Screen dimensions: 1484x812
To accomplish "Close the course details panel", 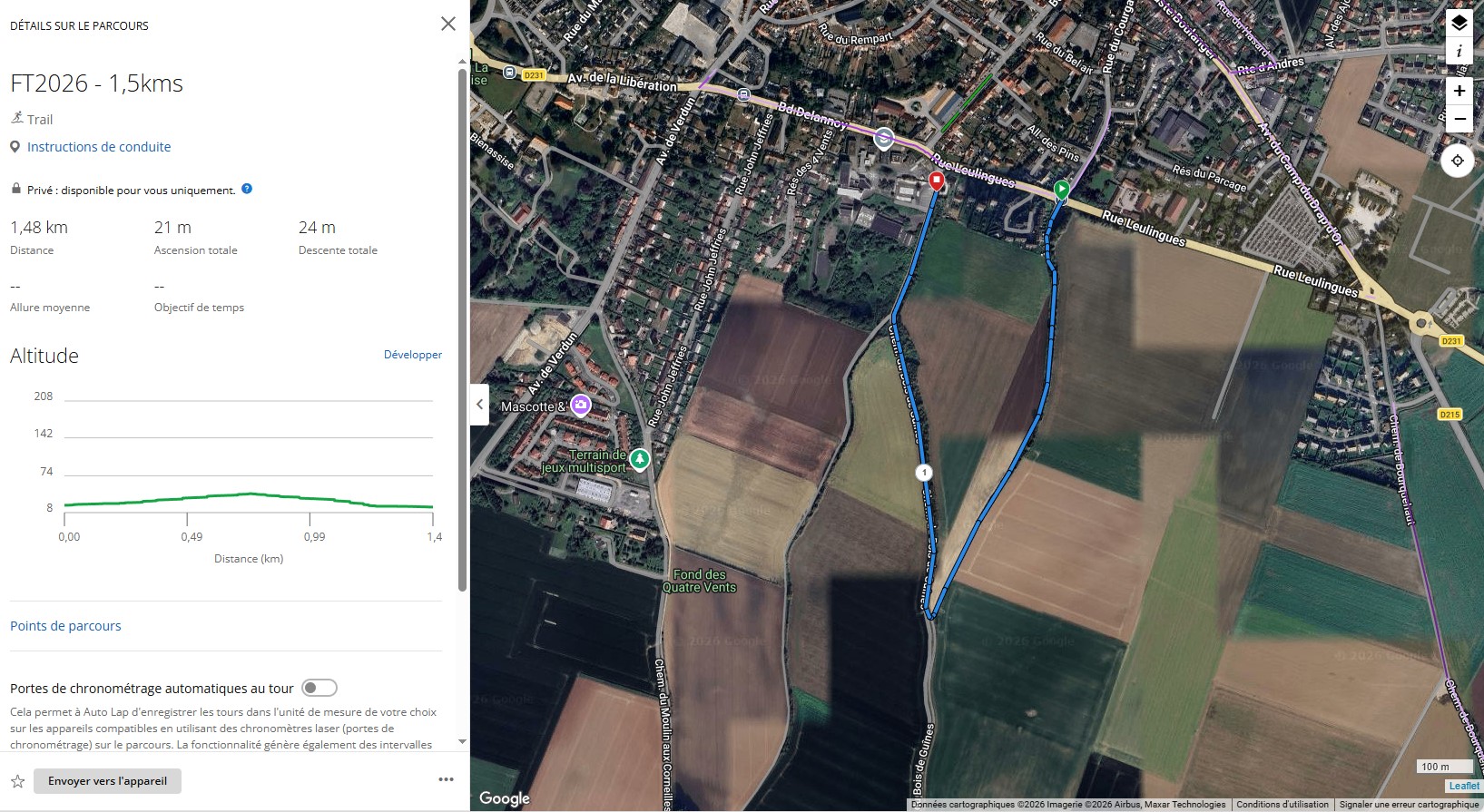I will pos(448,24).
